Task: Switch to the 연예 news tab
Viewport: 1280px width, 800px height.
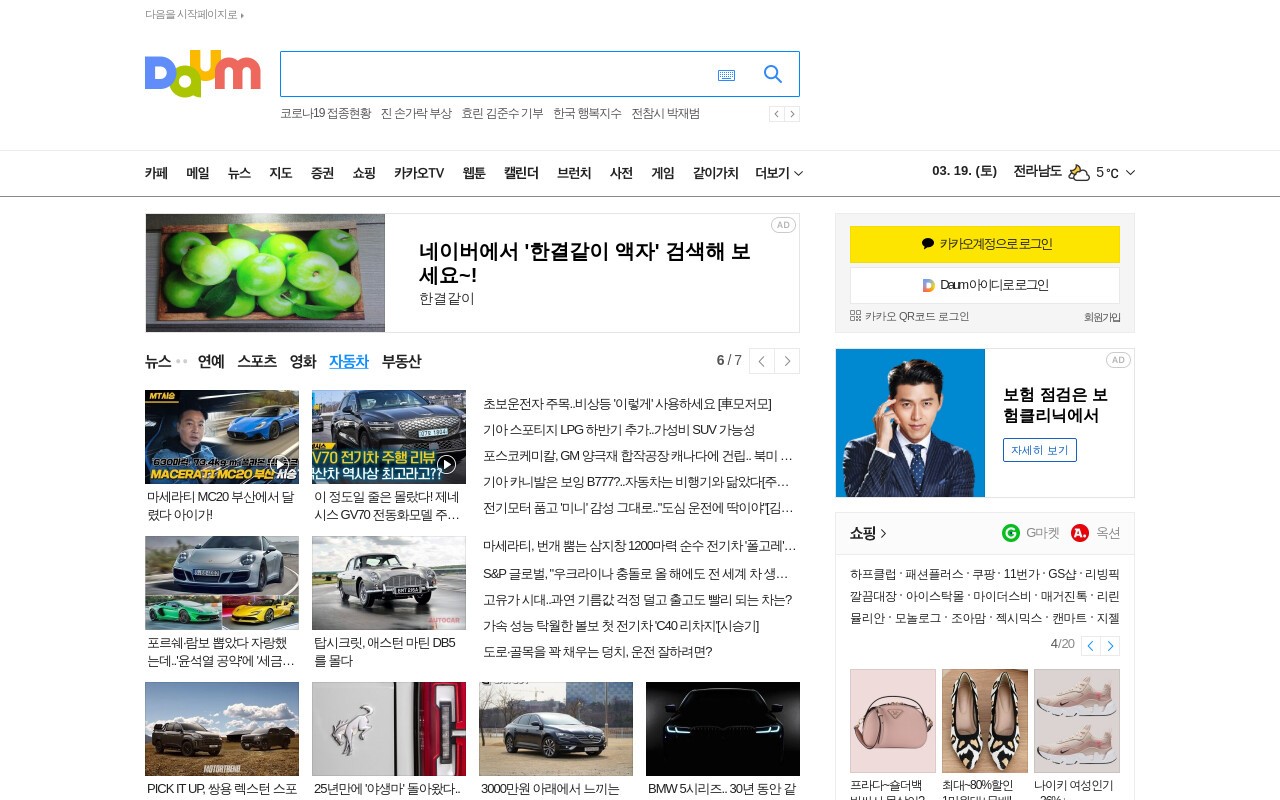Action: coord(211,361)
